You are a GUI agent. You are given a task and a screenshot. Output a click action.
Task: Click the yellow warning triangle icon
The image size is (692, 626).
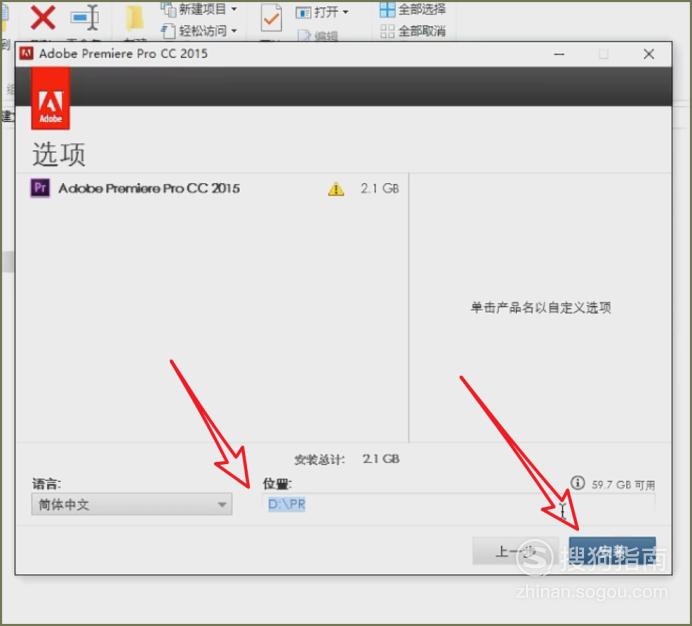[336, 189]
